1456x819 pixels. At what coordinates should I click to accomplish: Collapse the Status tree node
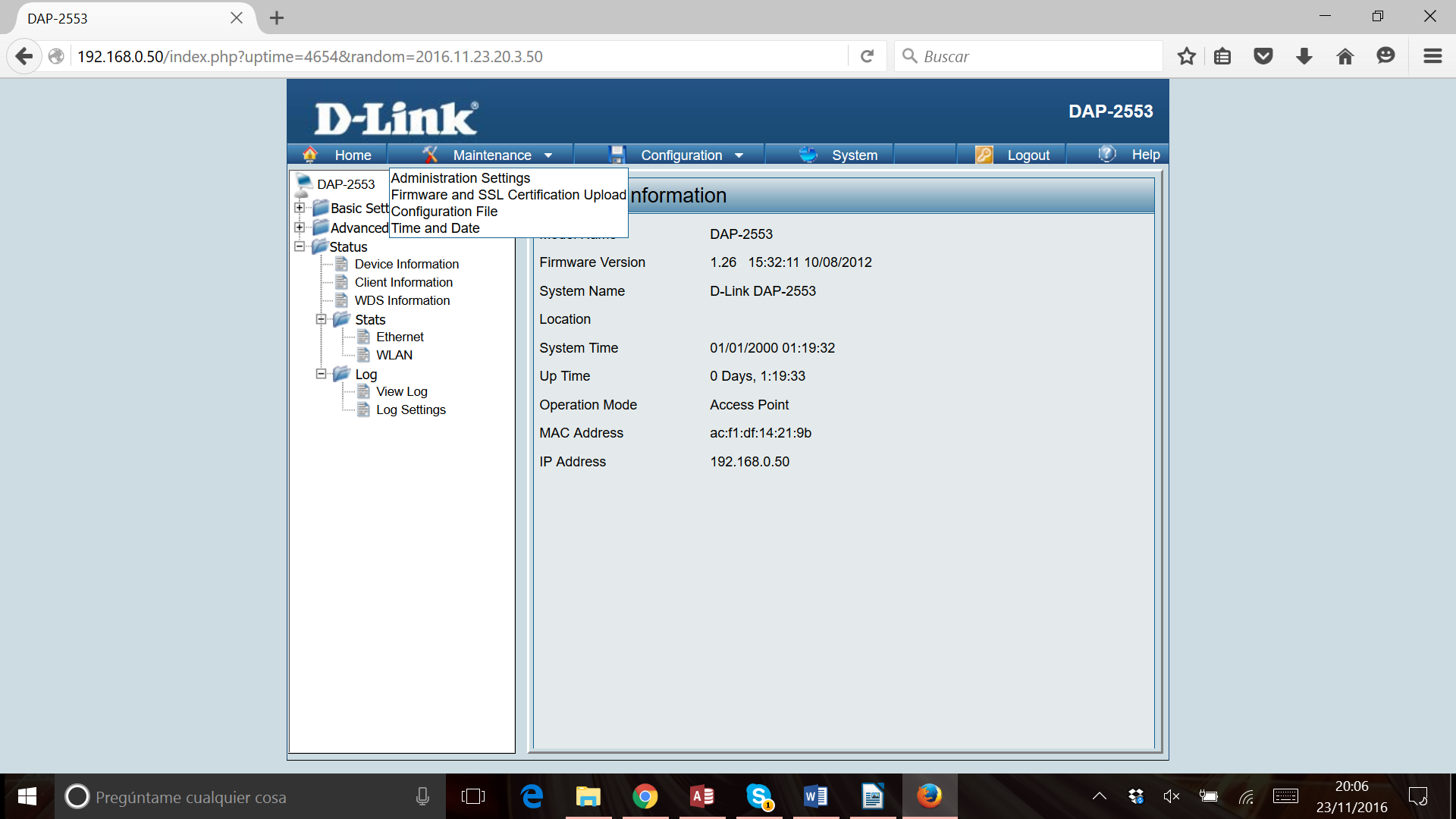tap(300, 246)
